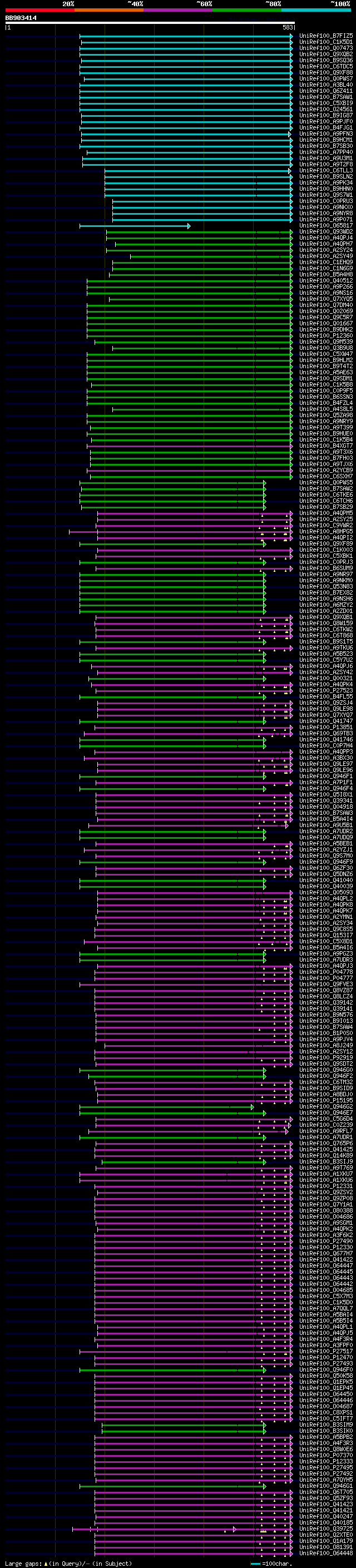Click the UniRef100_A8HPG5 entry
The height and width of the screenshot is (1568, 356).
coord(326,532)
